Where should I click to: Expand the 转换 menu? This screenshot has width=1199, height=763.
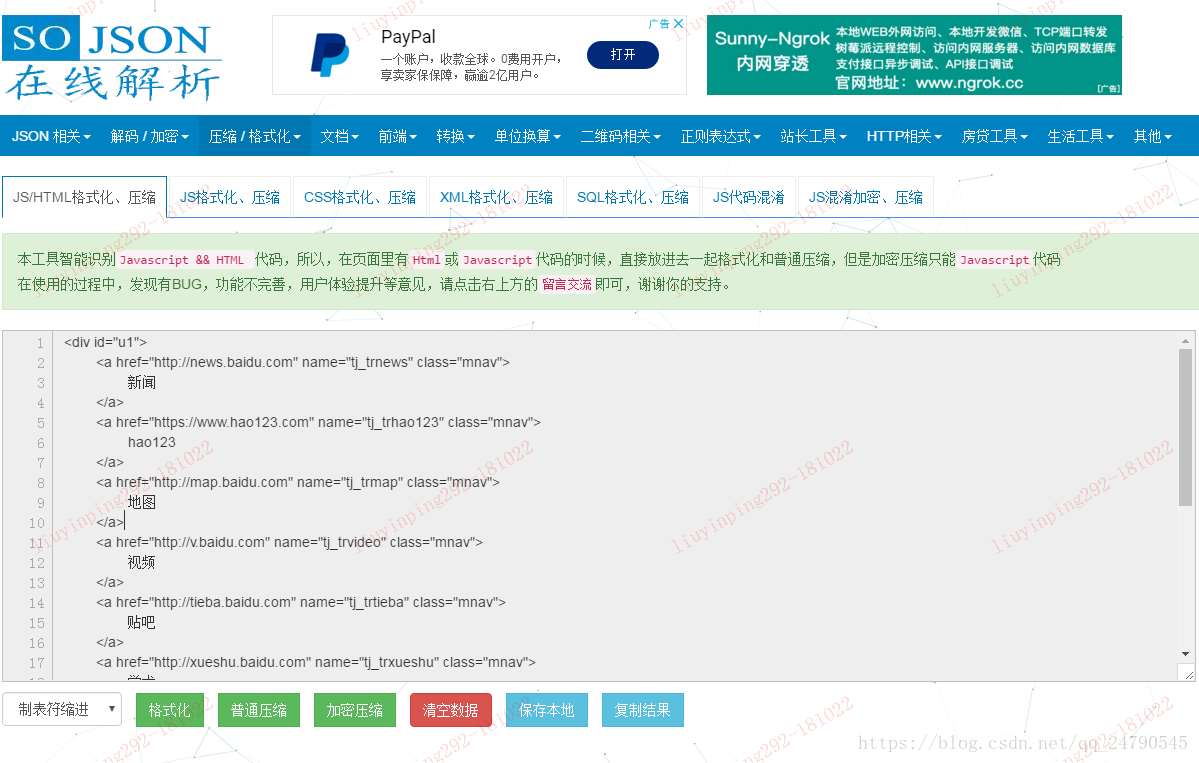[x=456, y=136]
